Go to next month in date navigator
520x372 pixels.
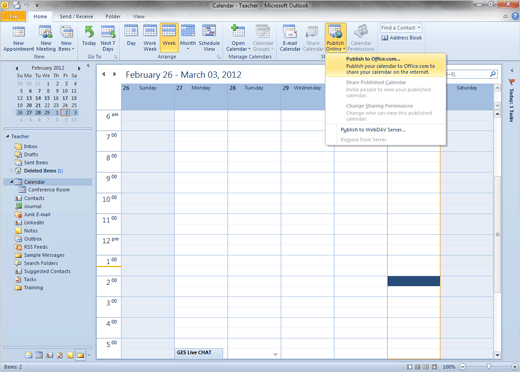pos(79,68)
